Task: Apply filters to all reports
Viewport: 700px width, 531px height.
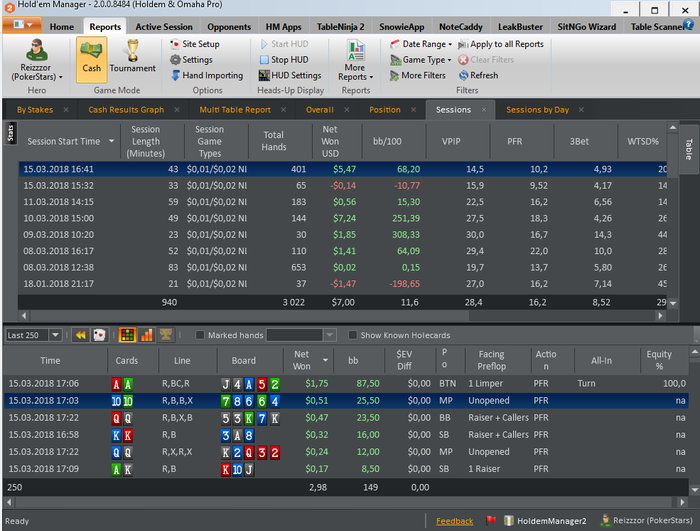Action: tap(501, 44)
